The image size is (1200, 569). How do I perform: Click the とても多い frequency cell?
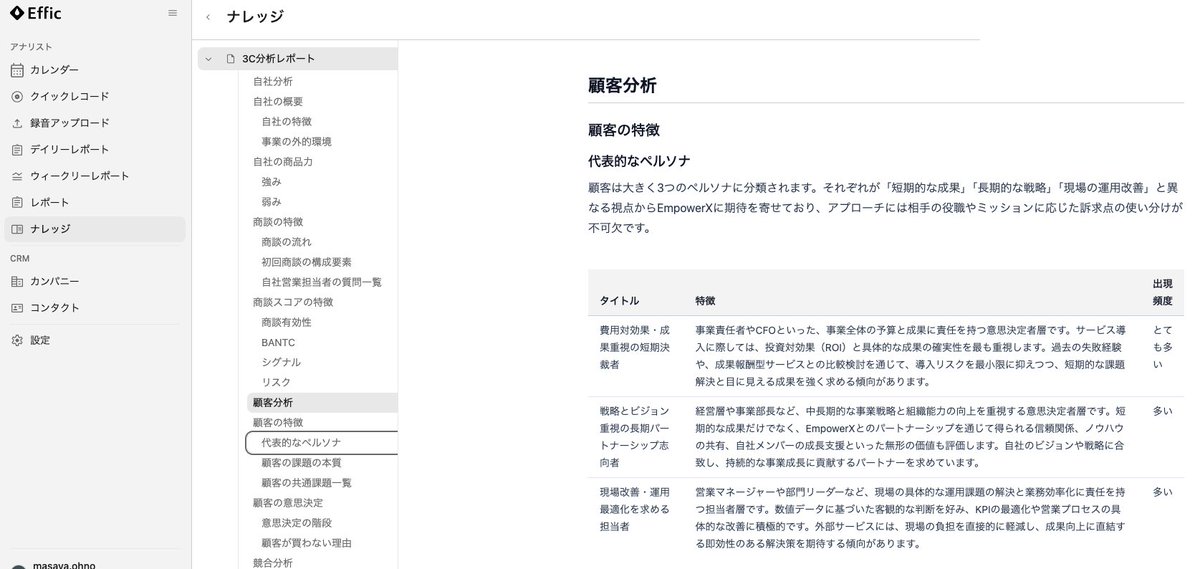point(1162,346)
